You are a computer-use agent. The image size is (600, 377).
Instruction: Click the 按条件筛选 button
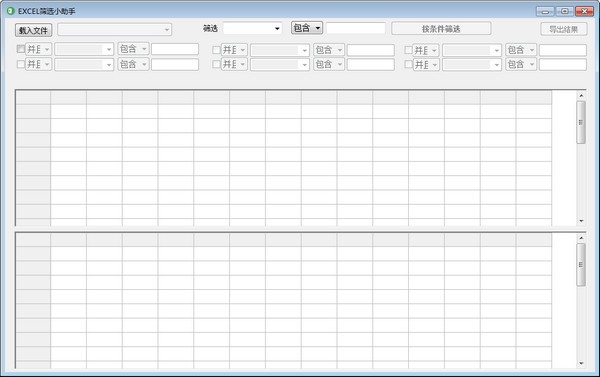point(441,29)
